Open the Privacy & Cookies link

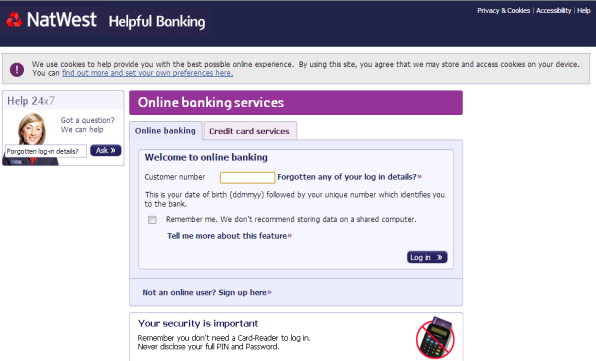pyautogui.click(x=504, y=11)
